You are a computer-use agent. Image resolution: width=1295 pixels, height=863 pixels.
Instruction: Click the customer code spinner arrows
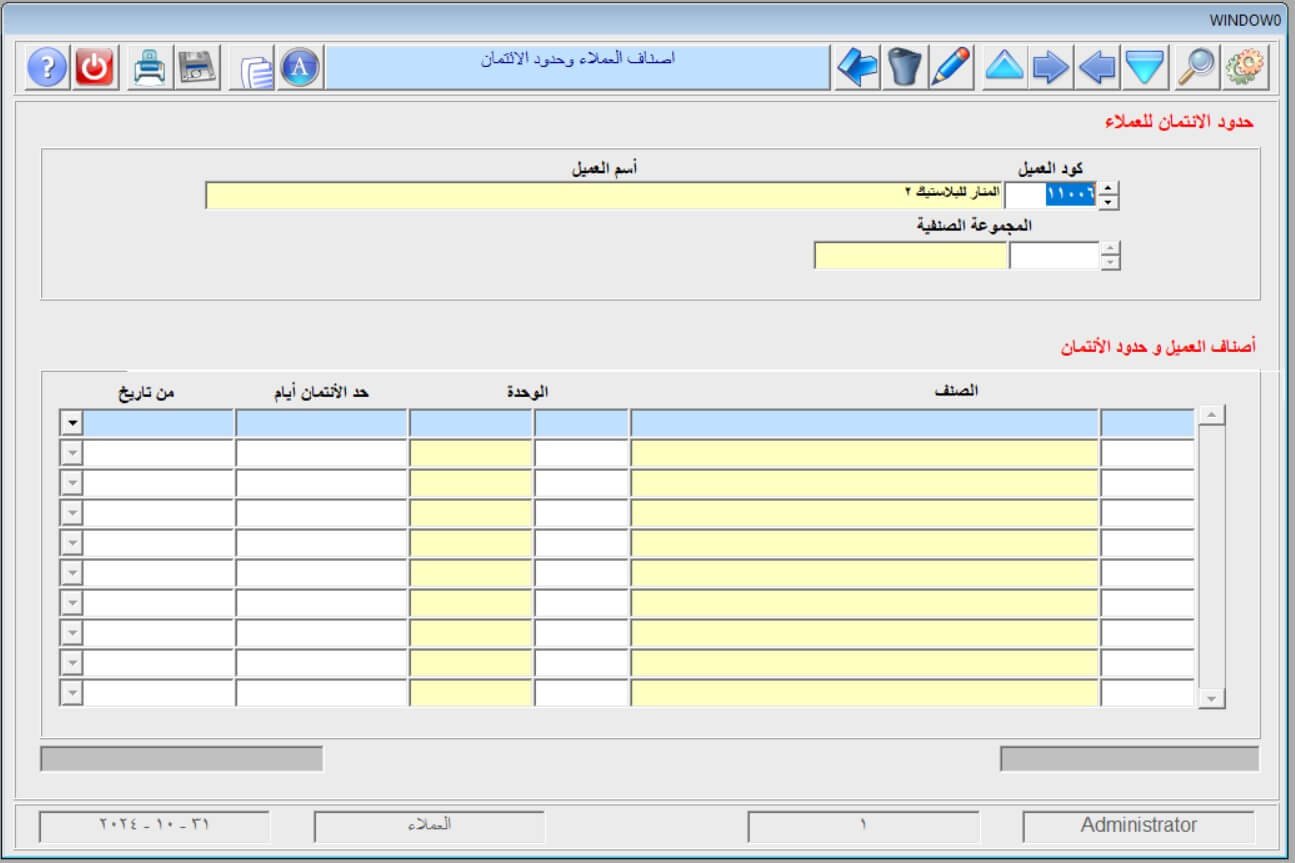pos(1108,196)
